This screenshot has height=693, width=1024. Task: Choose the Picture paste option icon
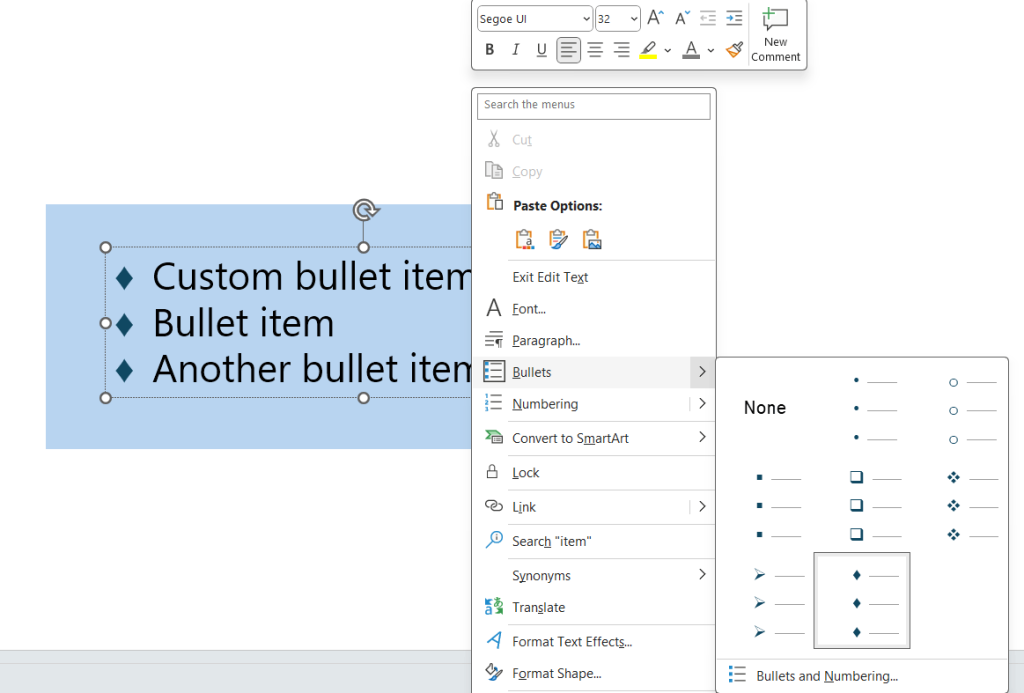point(592,240)
